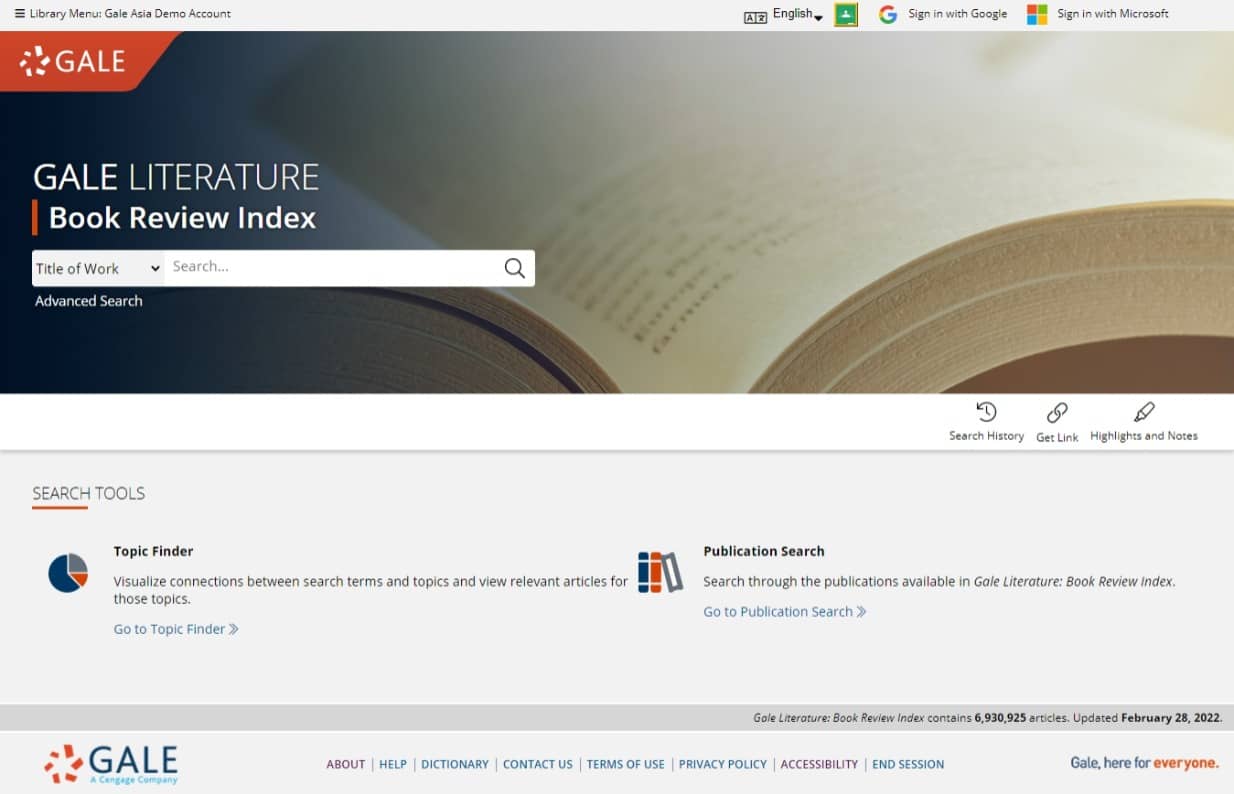Open Search History clock icon

coord(986,412)
